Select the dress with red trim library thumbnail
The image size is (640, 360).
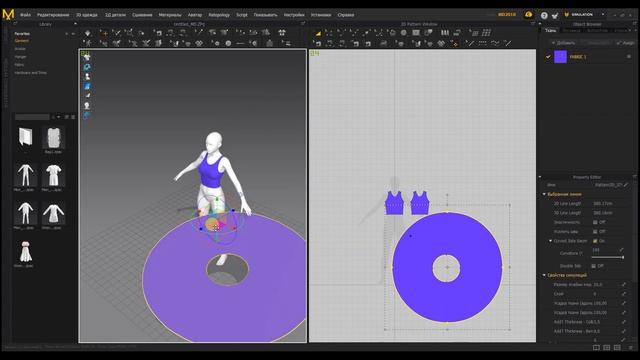pos(25,251)
